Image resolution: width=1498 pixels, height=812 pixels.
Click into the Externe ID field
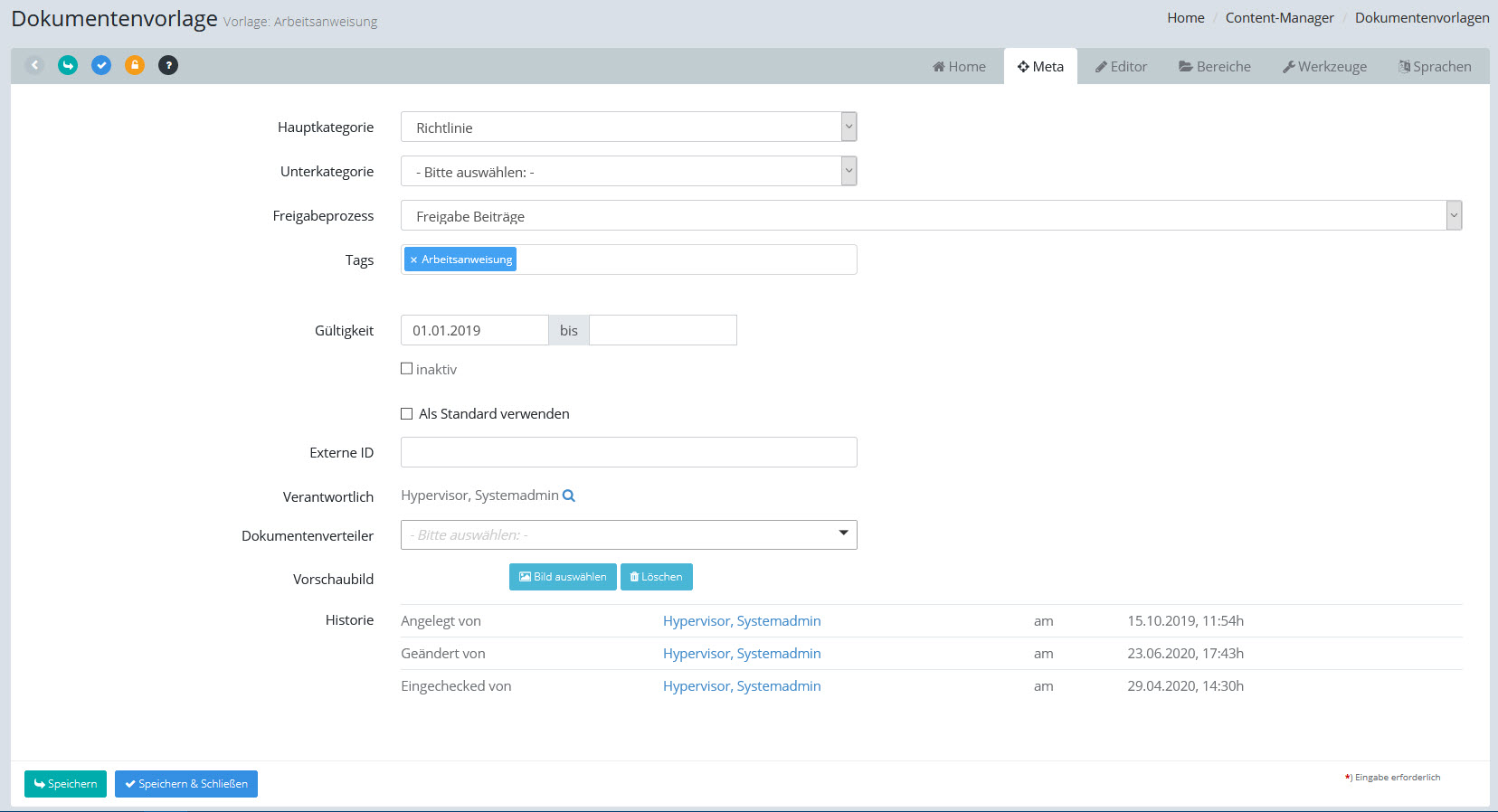[629, 452]
